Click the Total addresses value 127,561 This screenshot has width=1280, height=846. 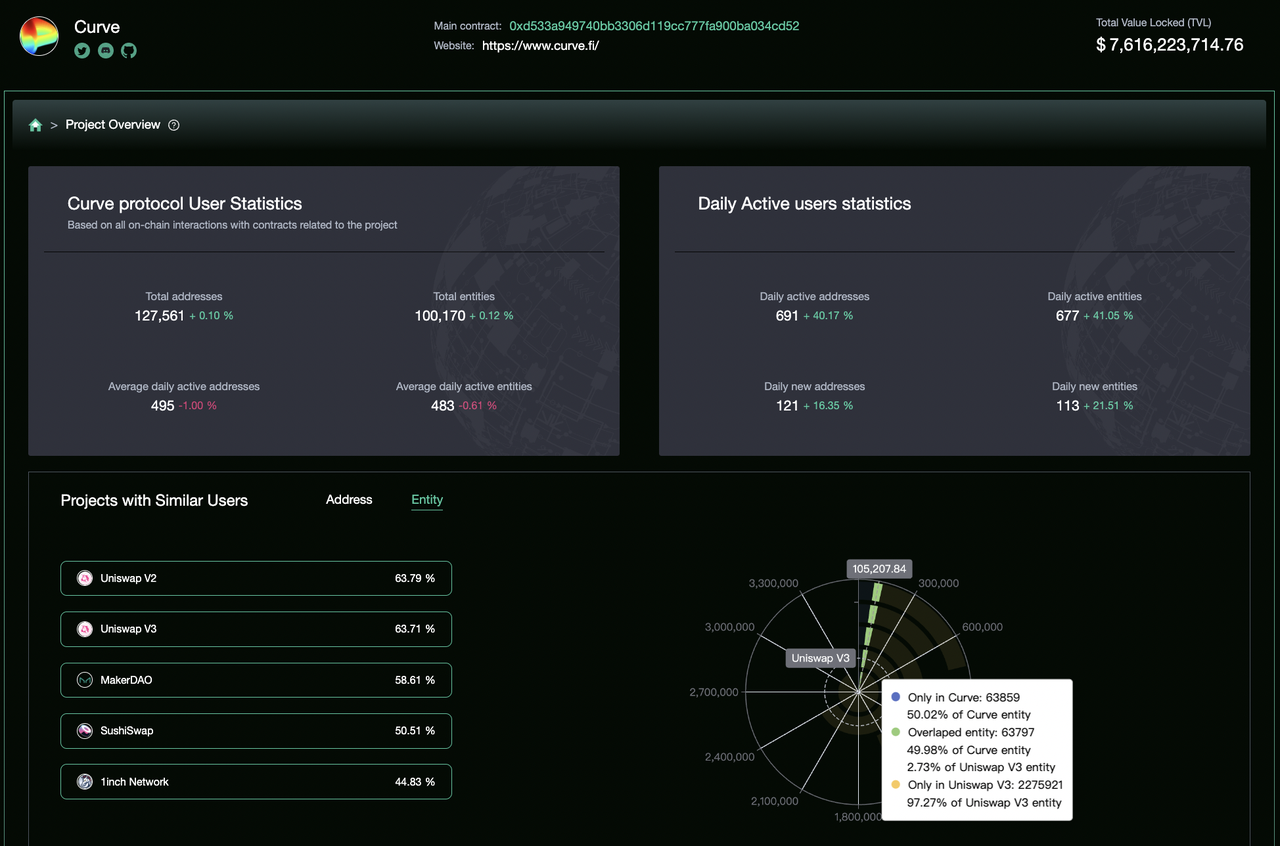click(160, 316)
